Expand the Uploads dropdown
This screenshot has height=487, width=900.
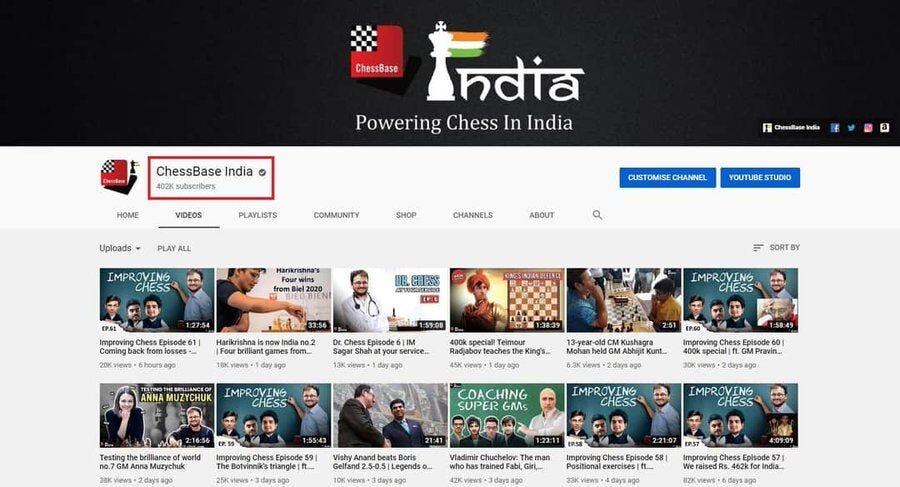119,248
